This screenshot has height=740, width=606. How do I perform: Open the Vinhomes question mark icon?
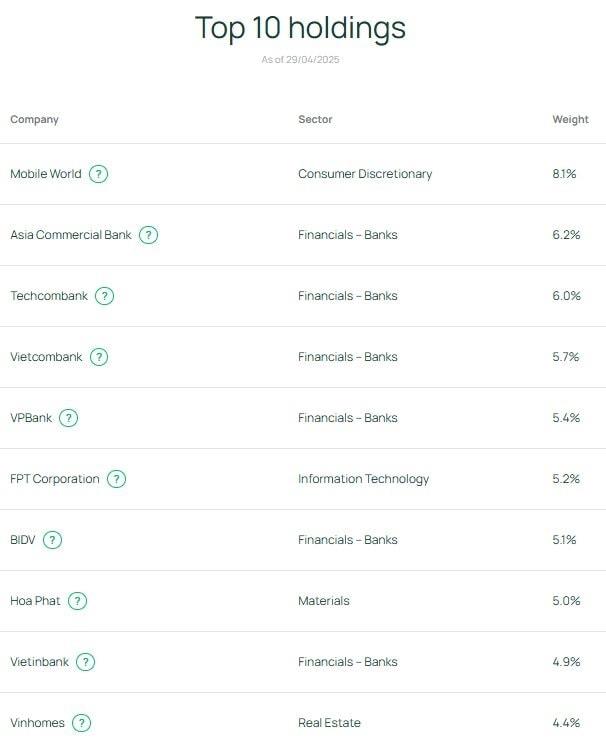[x=81, y=723]
